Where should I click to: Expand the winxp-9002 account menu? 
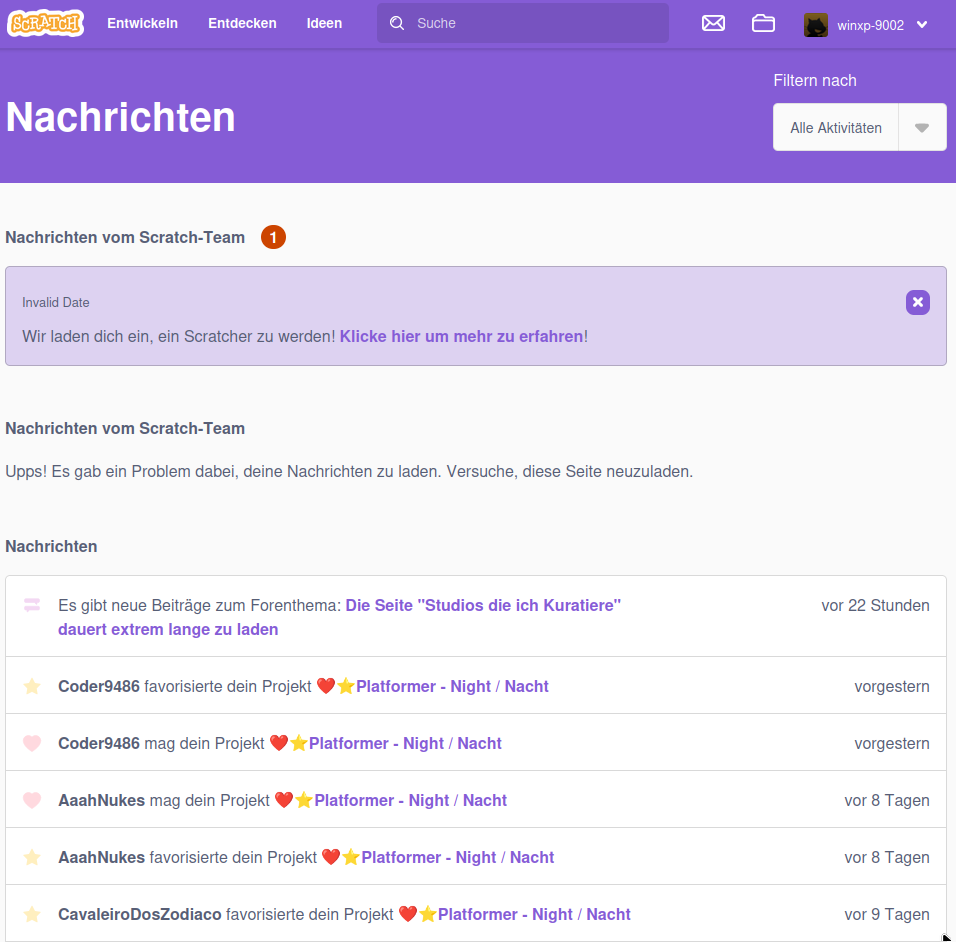[x=922, y=25]
